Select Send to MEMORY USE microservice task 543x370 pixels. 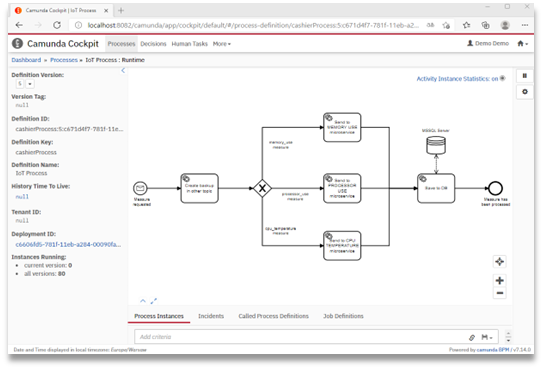[x=342, y=127]
